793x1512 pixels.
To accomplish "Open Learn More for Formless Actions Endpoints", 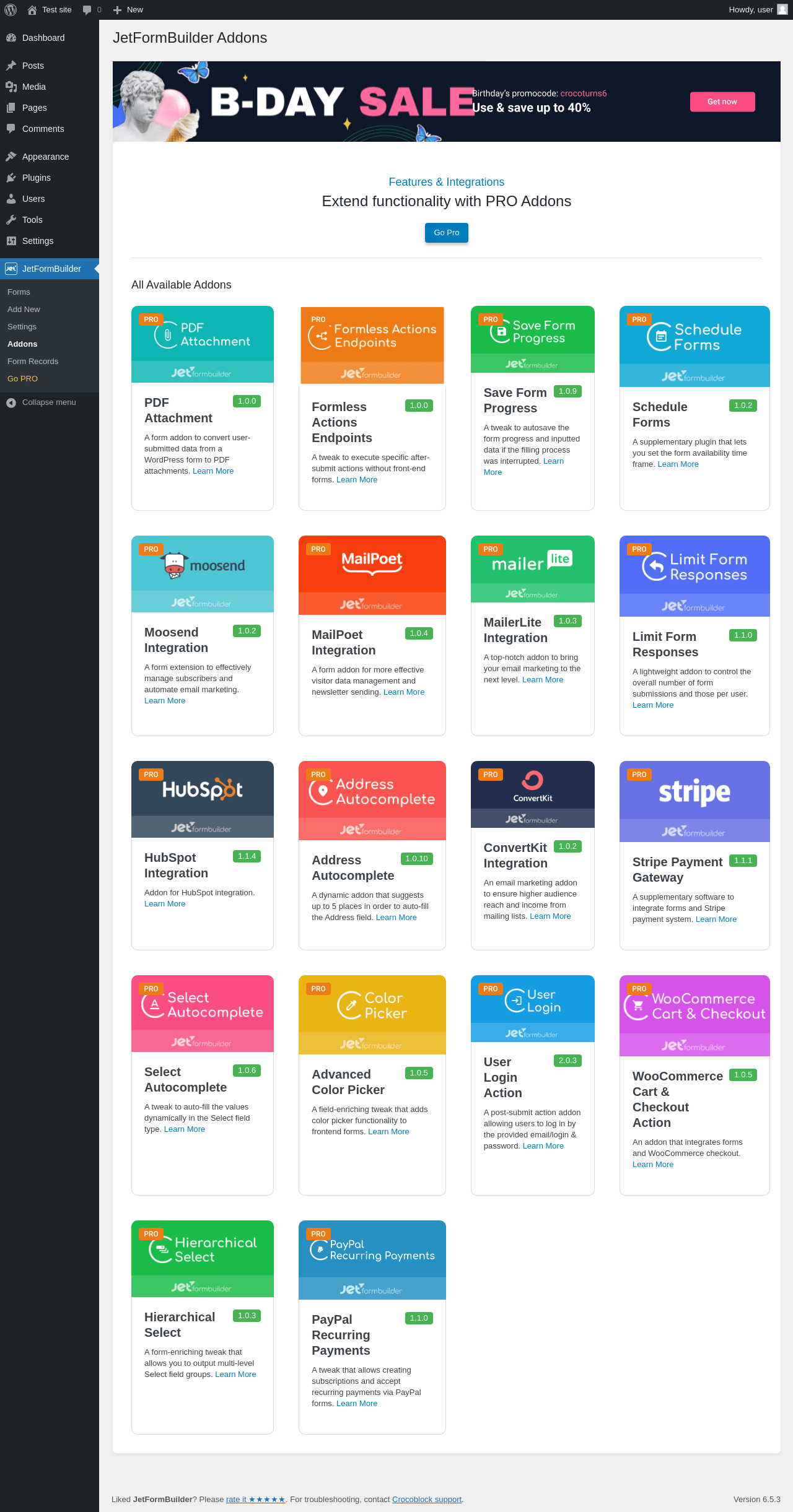I will pyautogui.click(x=357, y=480).
